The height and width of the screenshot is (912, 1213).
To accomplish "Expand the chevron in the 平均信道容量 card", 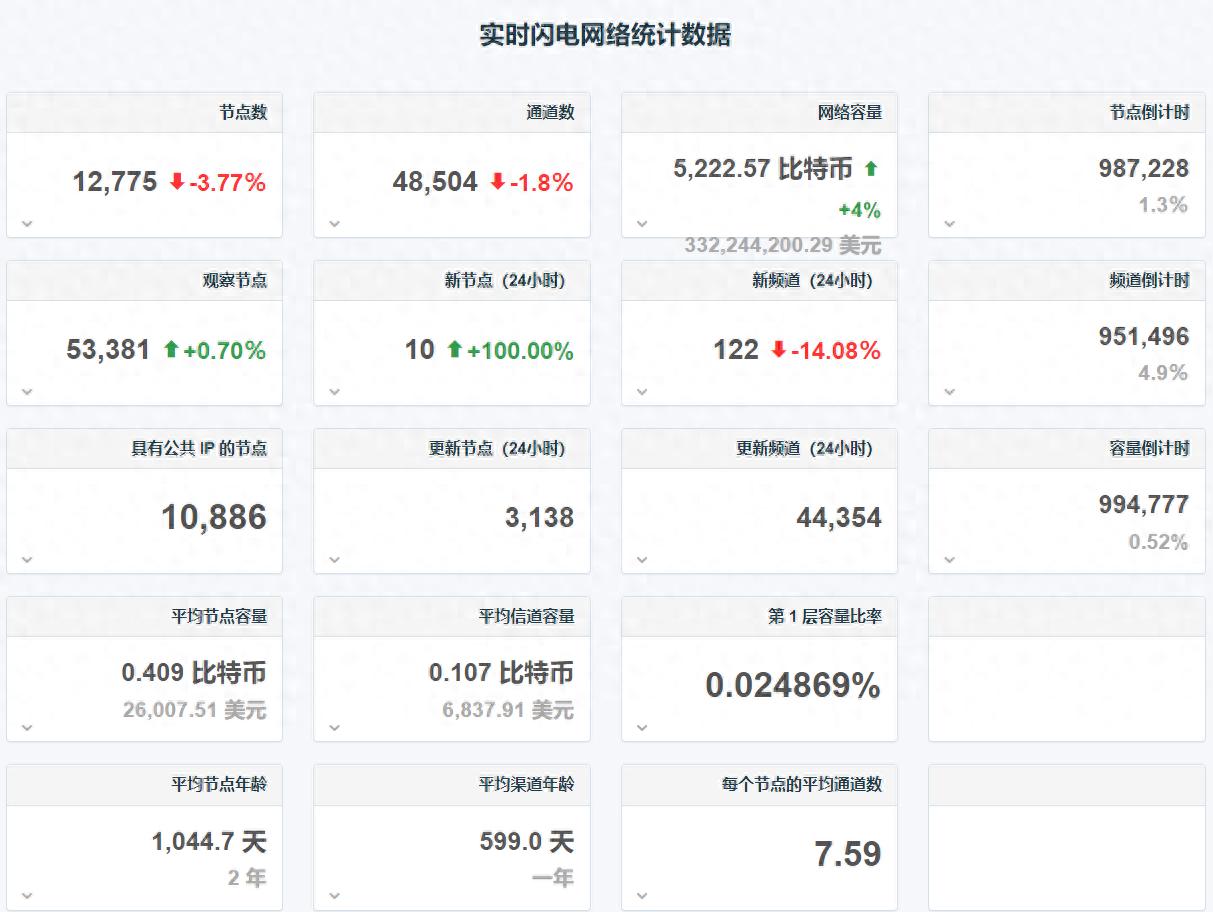I will [335, 727].
